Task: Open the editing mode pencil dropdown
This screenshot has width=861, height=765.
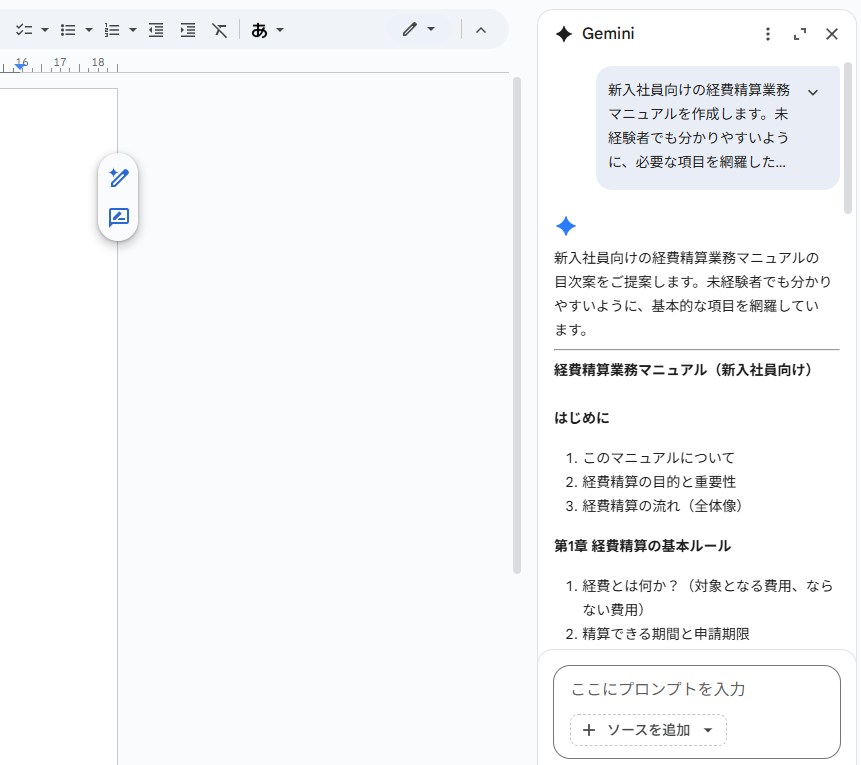Action: (418, 30)
